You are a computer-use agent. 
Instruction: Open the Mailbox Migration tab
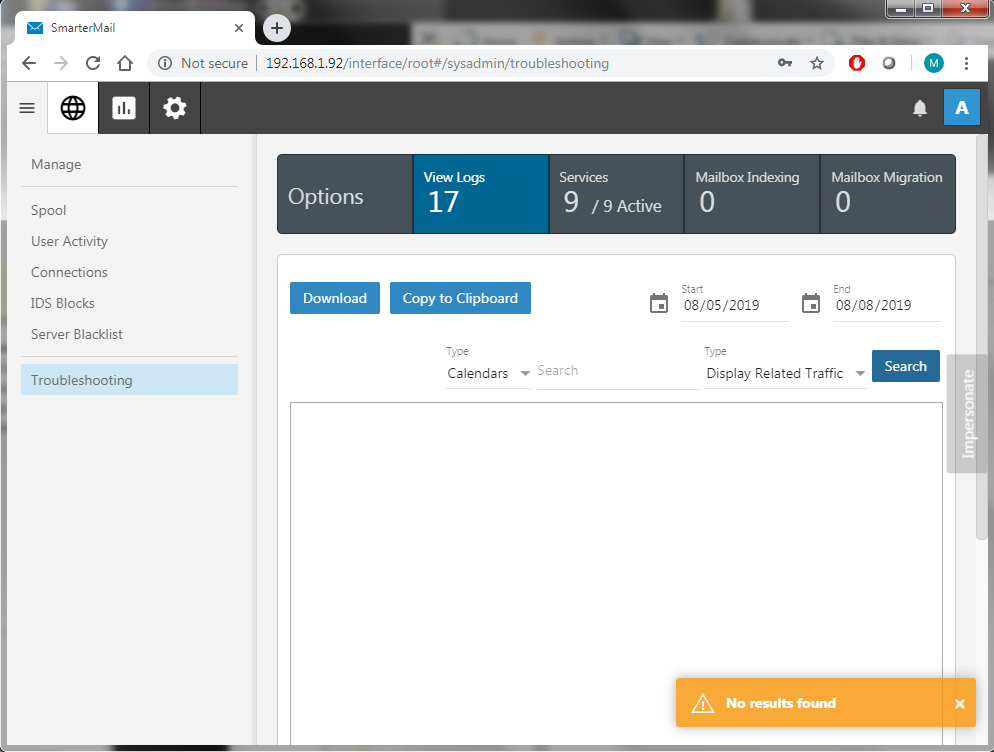[x=887, y=194]
